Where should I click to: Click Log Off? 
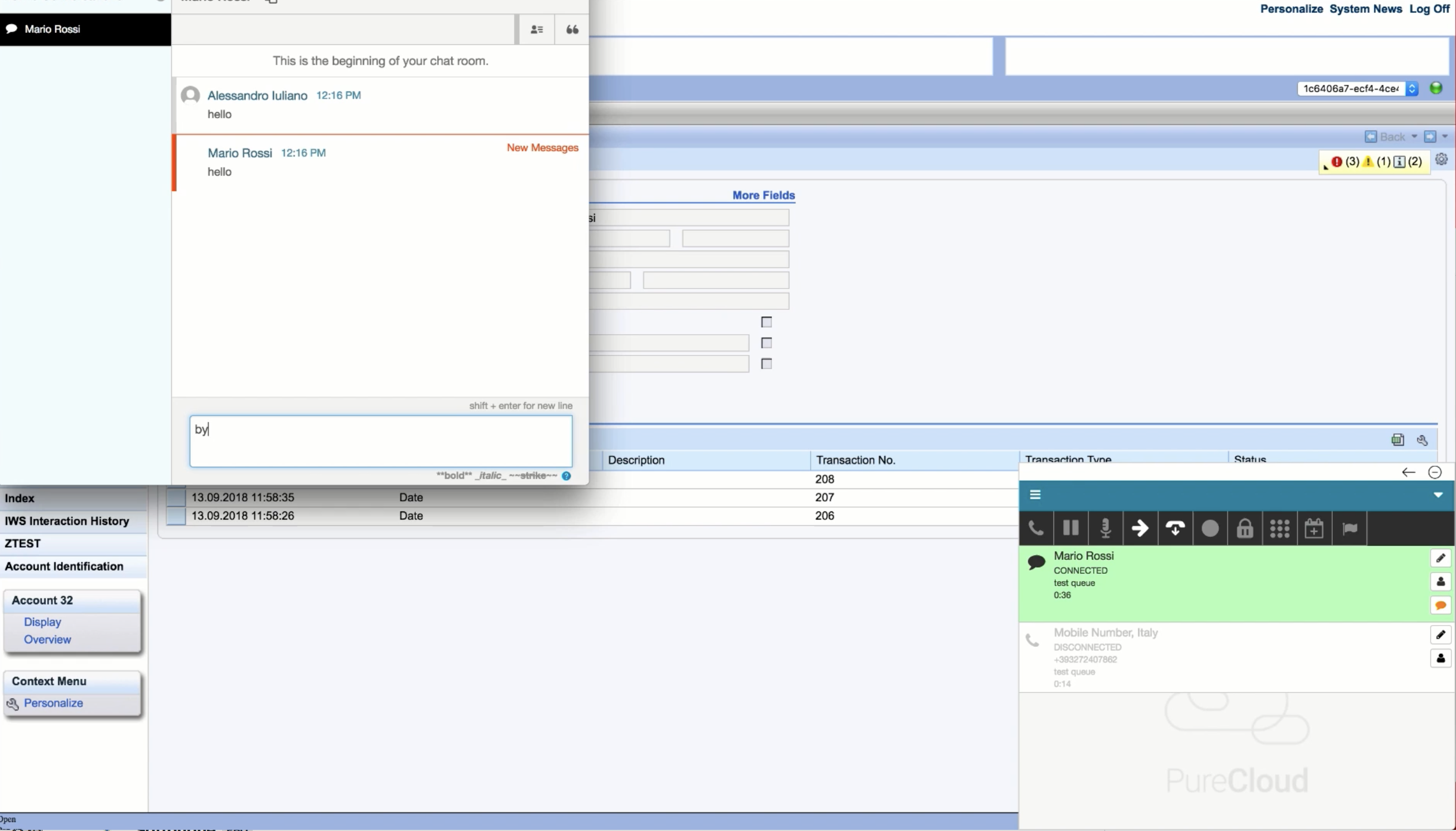click(1429, 9)
